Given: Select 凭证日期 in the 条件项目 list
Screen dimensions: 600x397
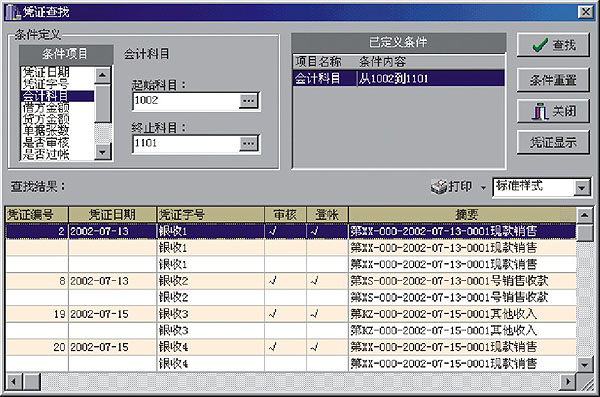Looking at the screenshot, I should coord(46,72).
